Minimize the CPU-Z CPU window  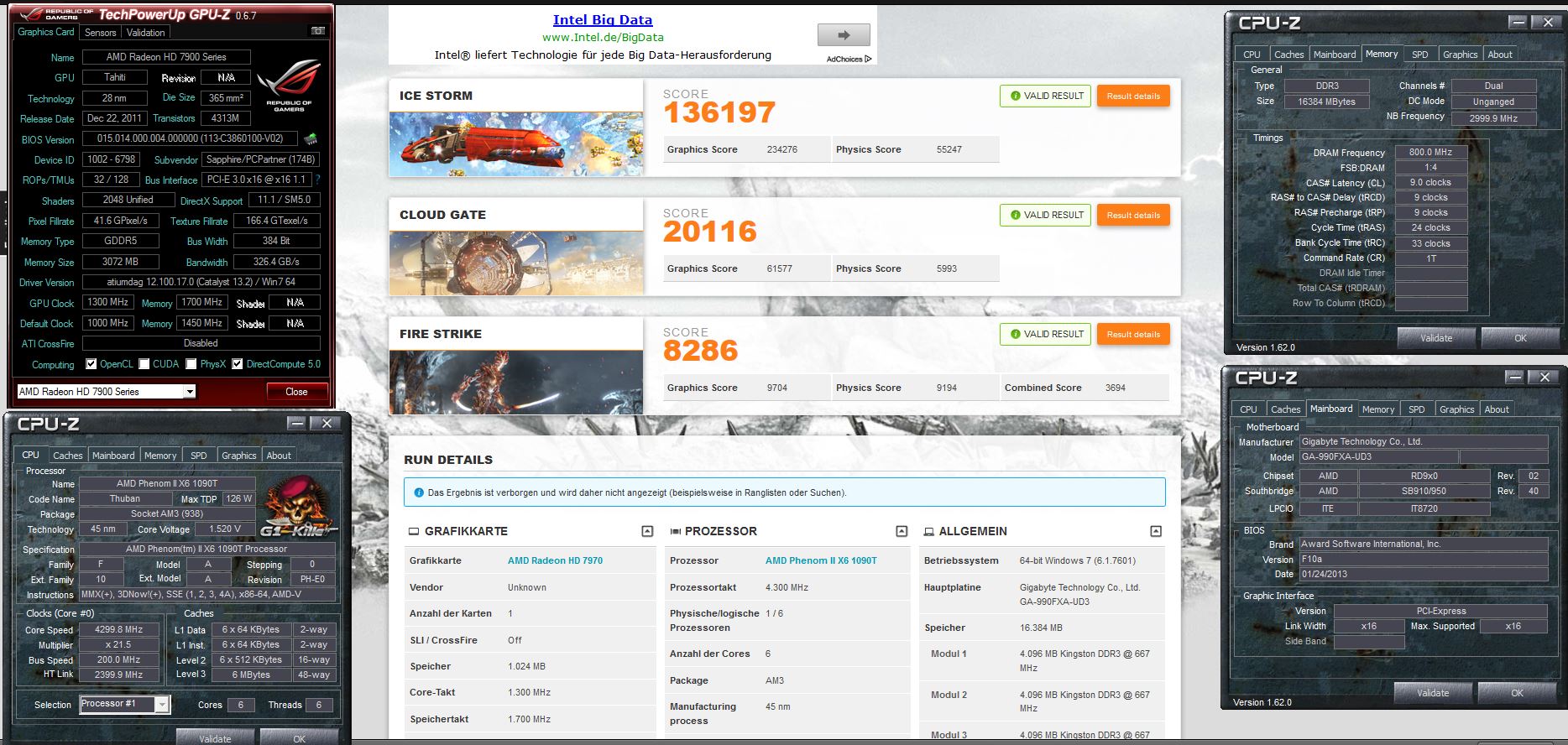coord(296,424)
